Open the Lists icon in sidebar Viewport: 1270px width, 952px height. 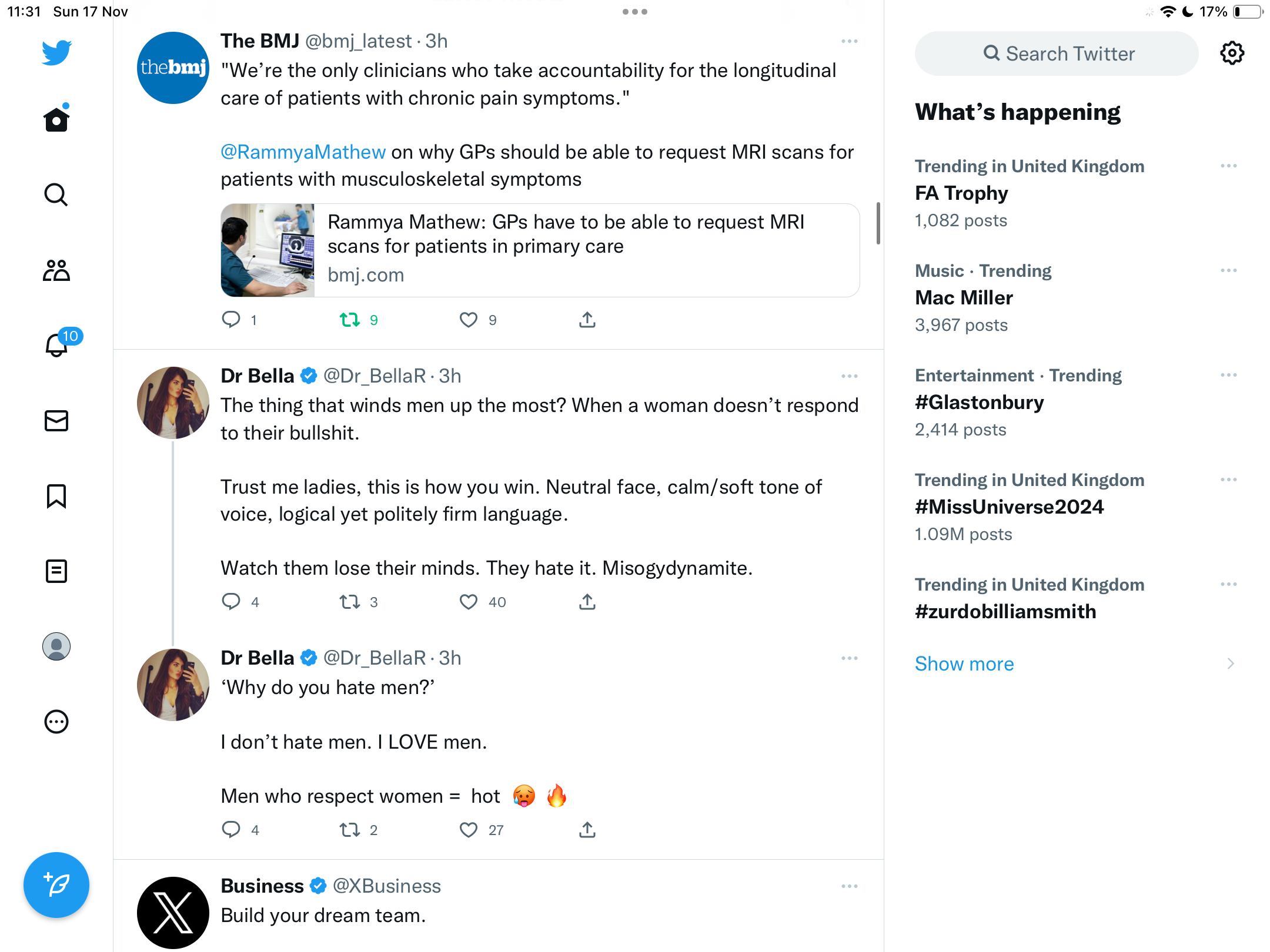click(x=56, y=571)
